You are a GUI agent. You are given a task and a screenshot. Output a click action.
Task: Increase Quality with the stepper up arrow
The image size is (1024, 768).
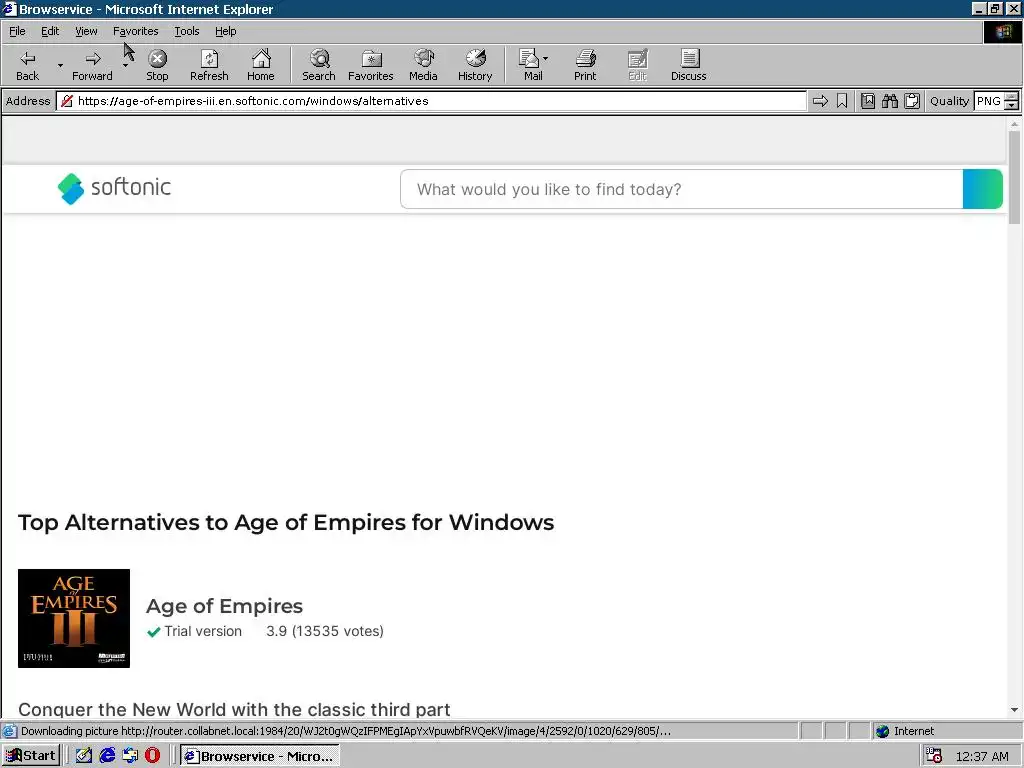pos(1012,97)
